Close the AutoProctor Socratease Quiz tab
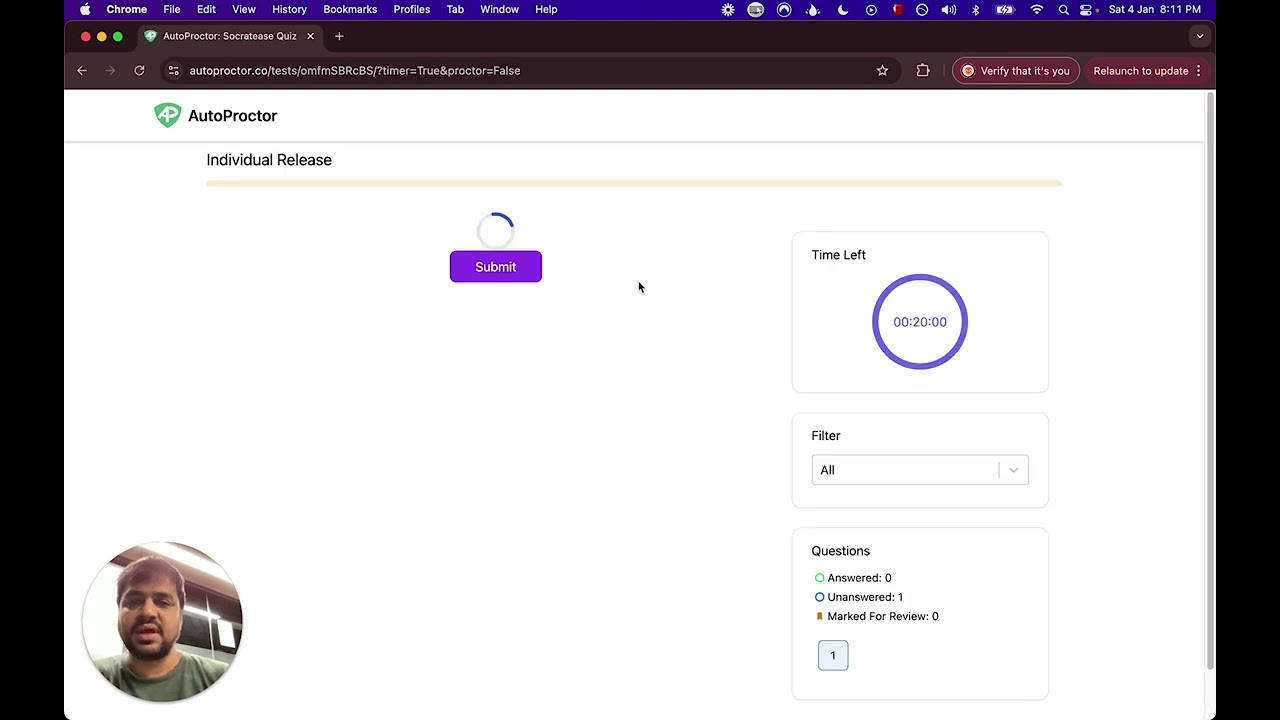 [x=310, y=36]
